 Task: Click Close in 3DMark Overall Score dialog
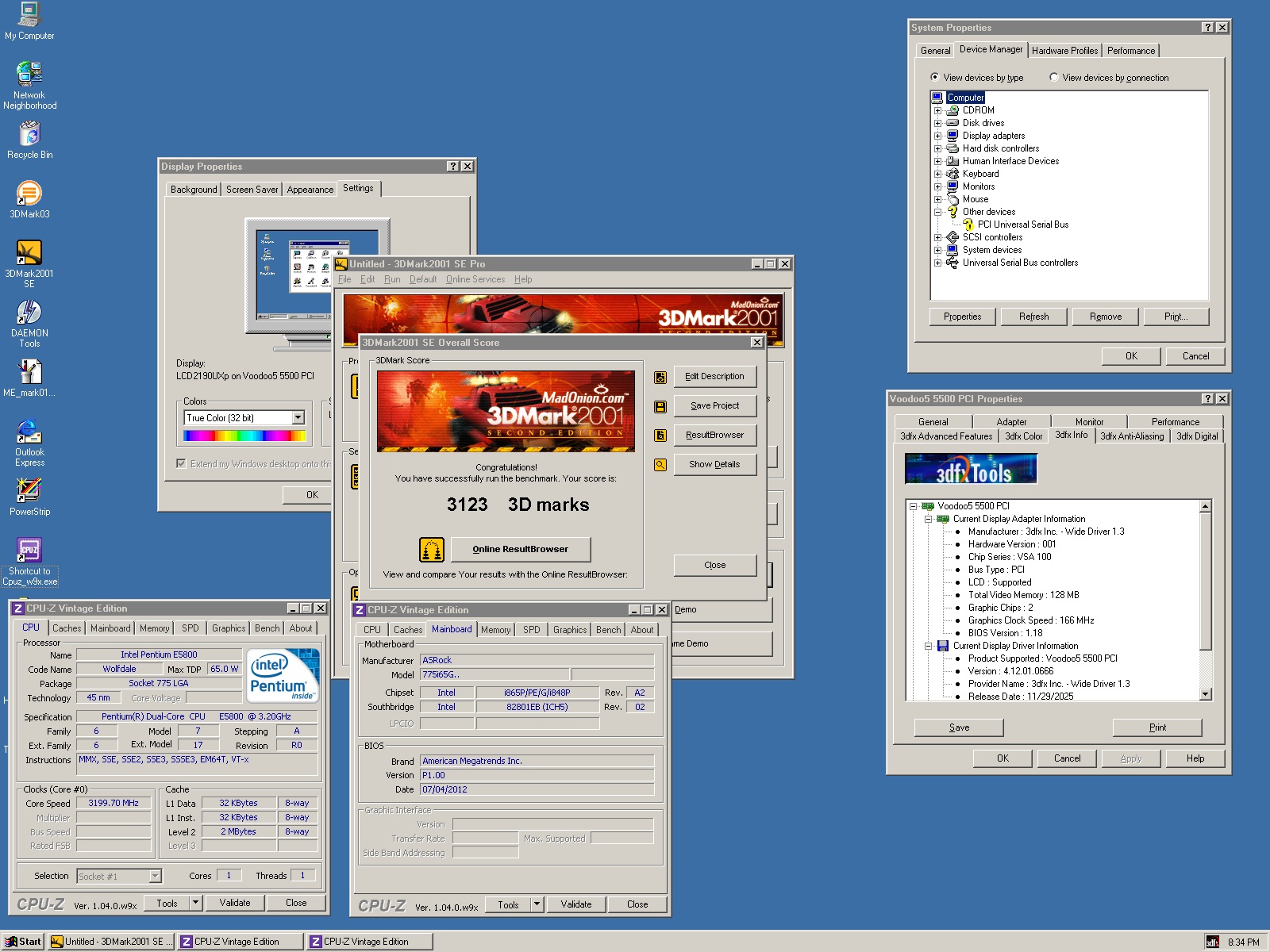(714, 565)
